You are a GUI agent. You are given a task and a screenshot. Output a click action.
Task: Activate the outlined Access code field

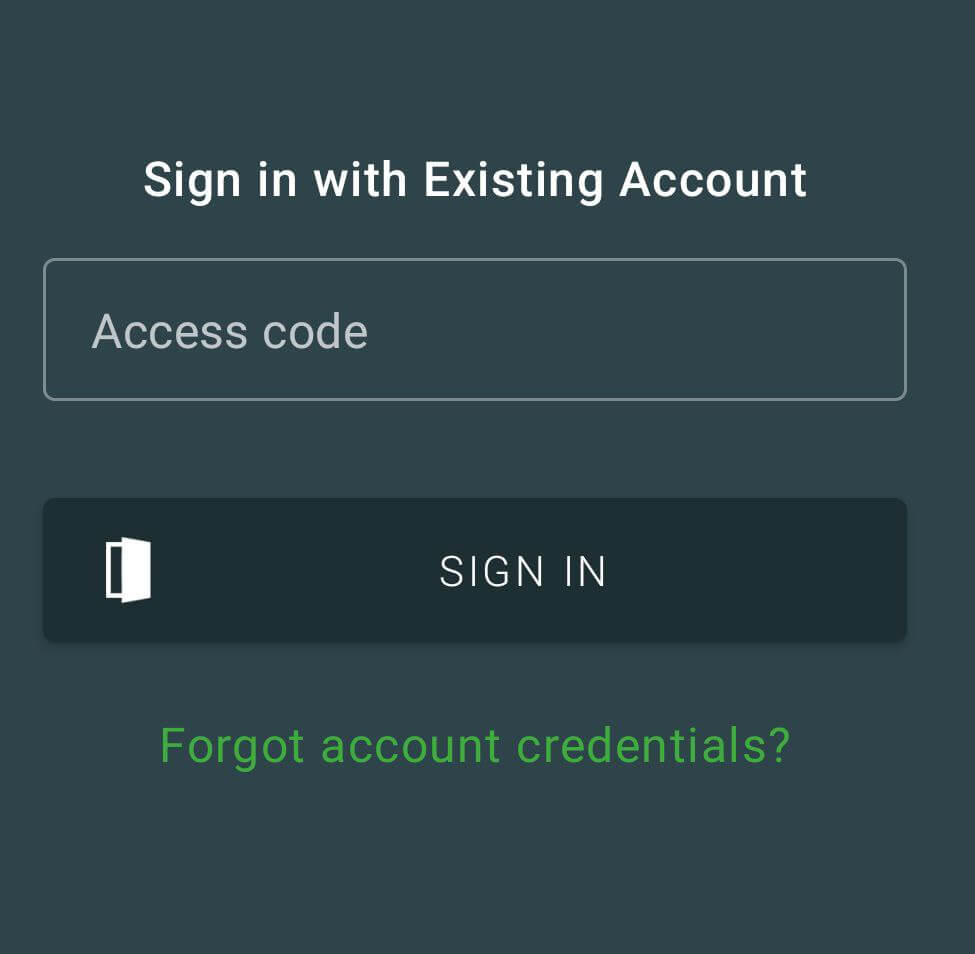coord(474,330)
